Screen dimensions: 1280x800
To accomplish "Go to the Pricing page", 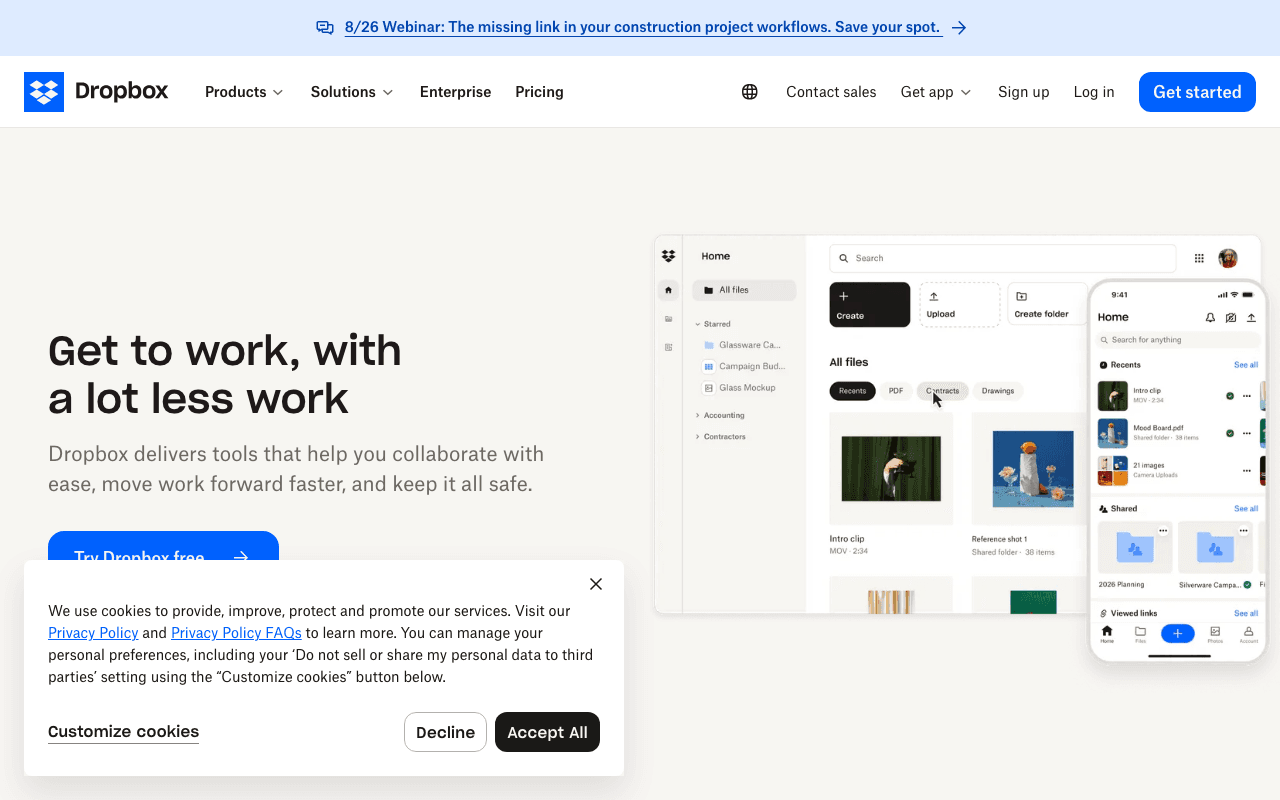I will 539,92.
